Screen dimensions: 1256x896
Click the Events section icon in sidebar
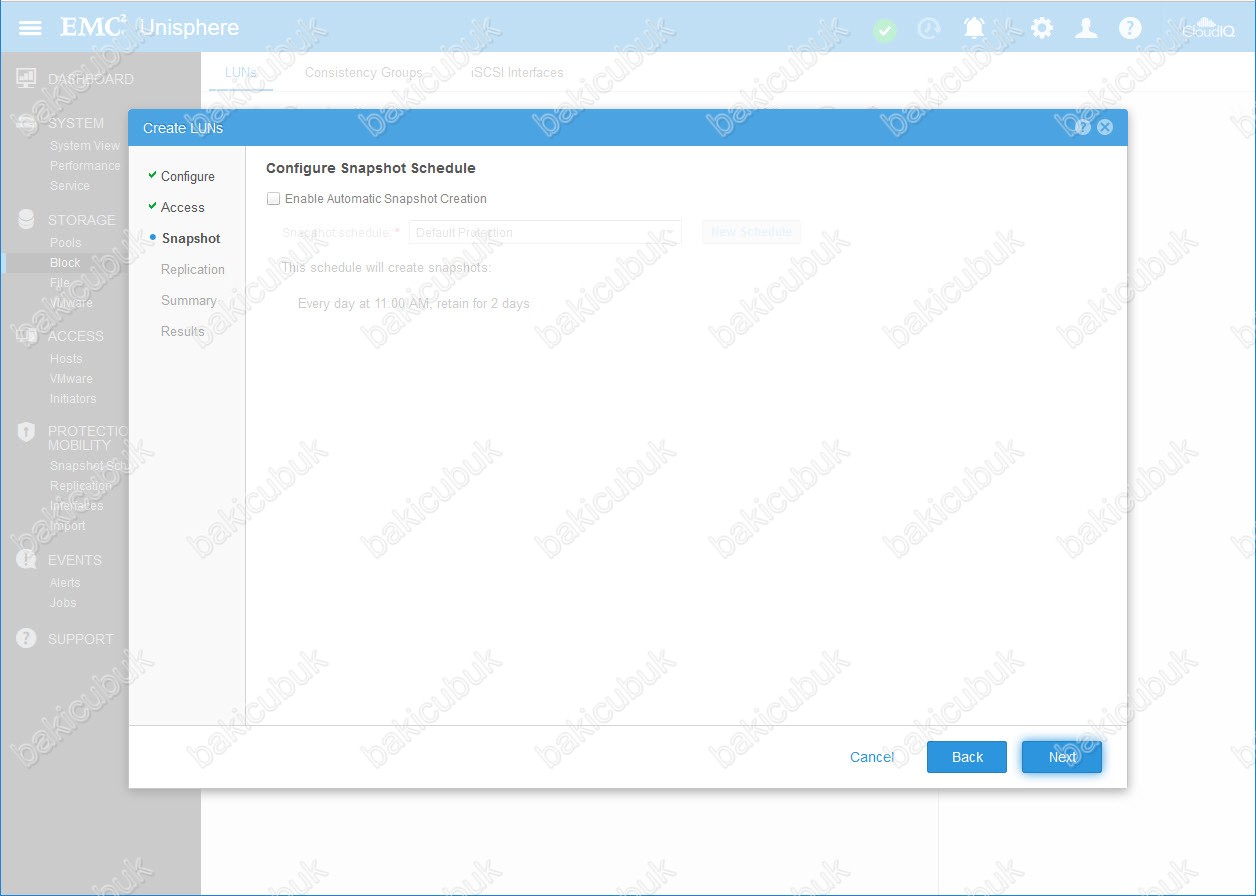(27, 560)
